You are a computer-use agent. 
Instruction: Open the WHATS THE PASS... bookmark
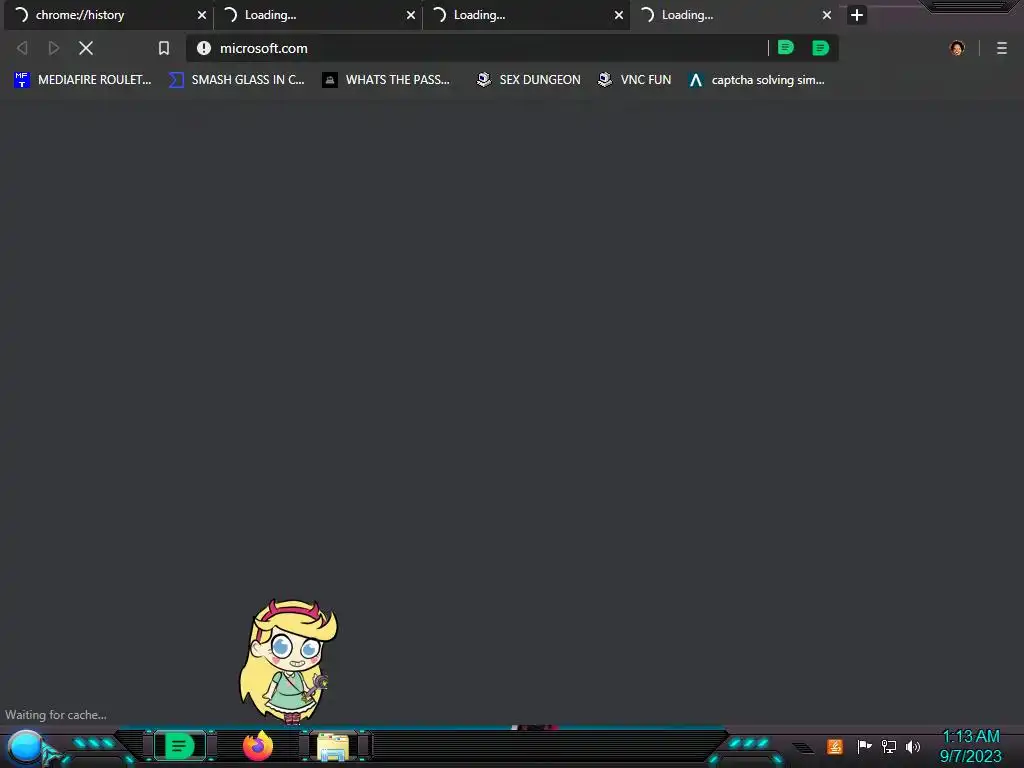coord(386,80)
